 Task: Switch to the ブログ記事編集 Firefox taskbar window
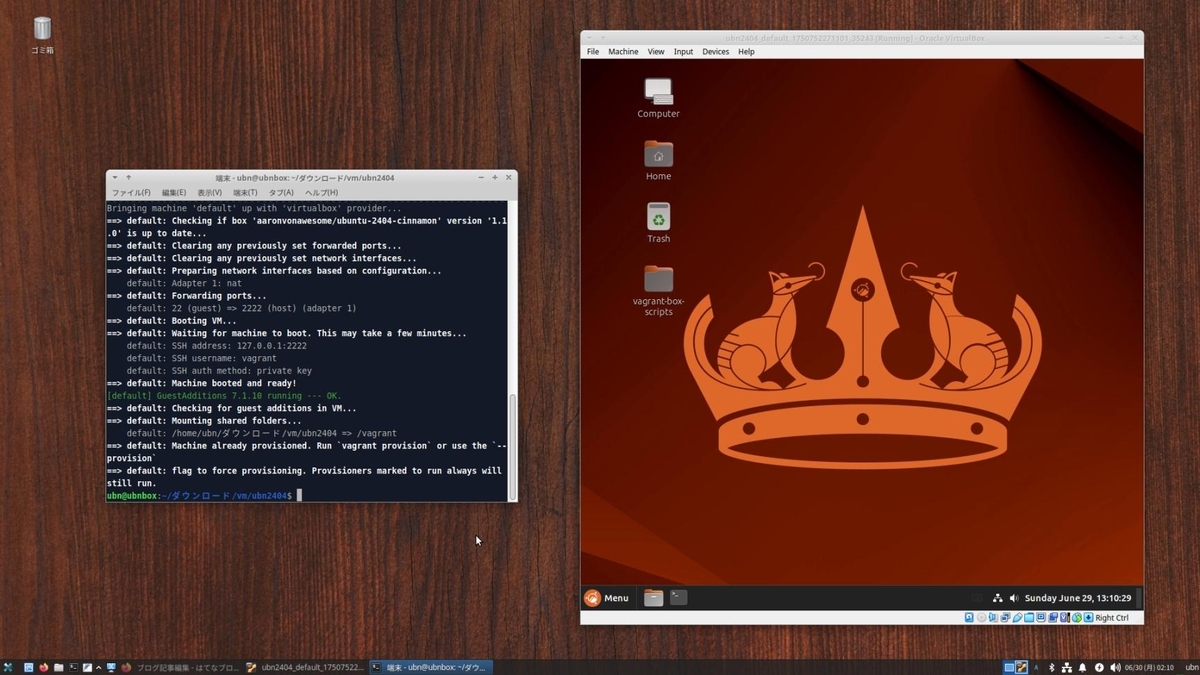click(x=180, y=667)
